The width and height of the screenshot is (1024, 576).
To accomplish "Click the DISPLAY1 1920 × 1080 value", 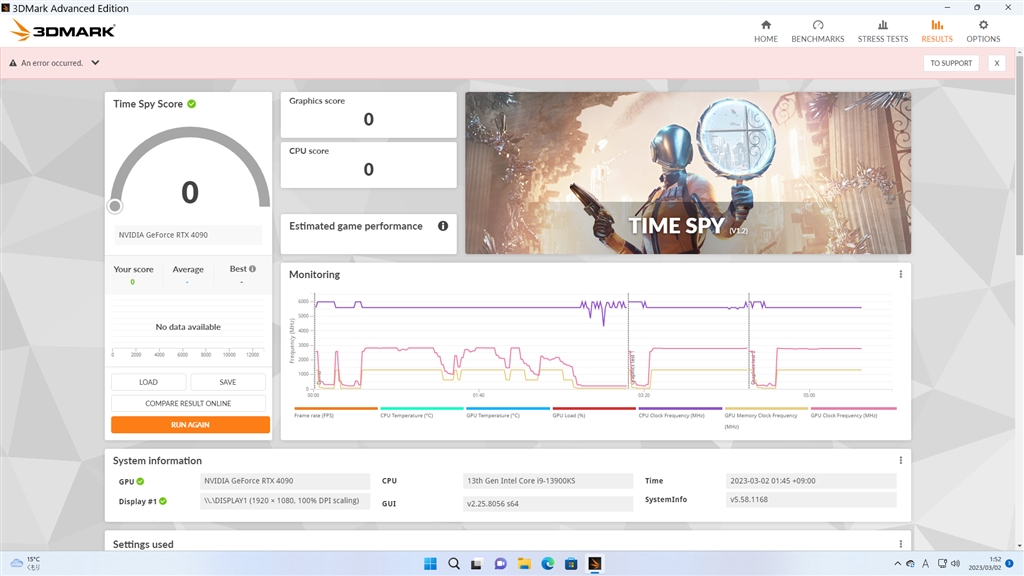I will coord(285,501).
